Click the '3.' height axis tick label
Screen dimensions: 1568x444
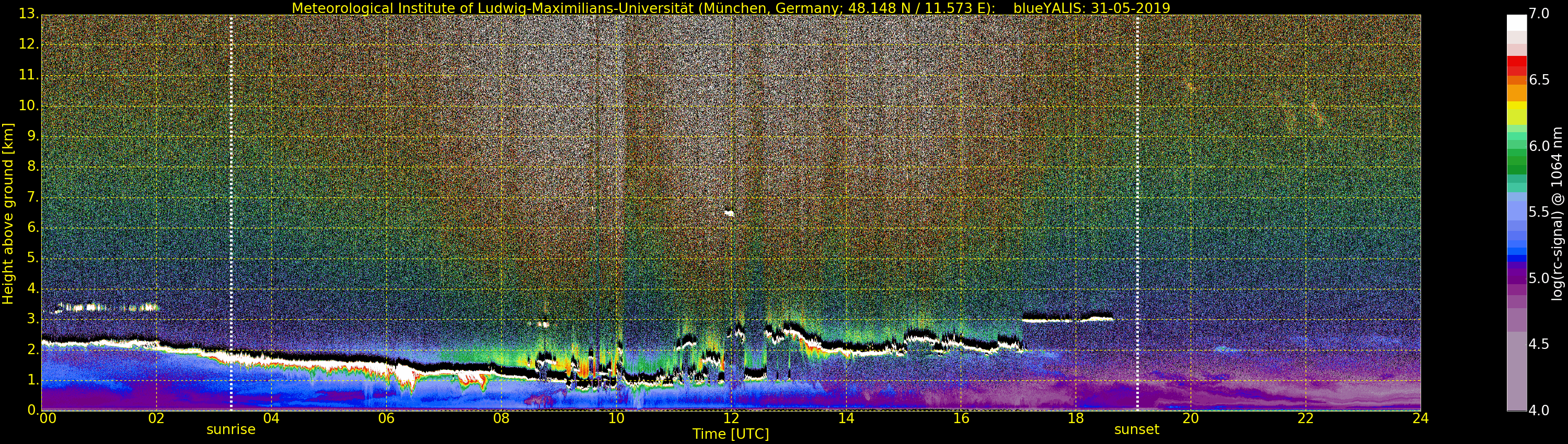tap(33, 319)
